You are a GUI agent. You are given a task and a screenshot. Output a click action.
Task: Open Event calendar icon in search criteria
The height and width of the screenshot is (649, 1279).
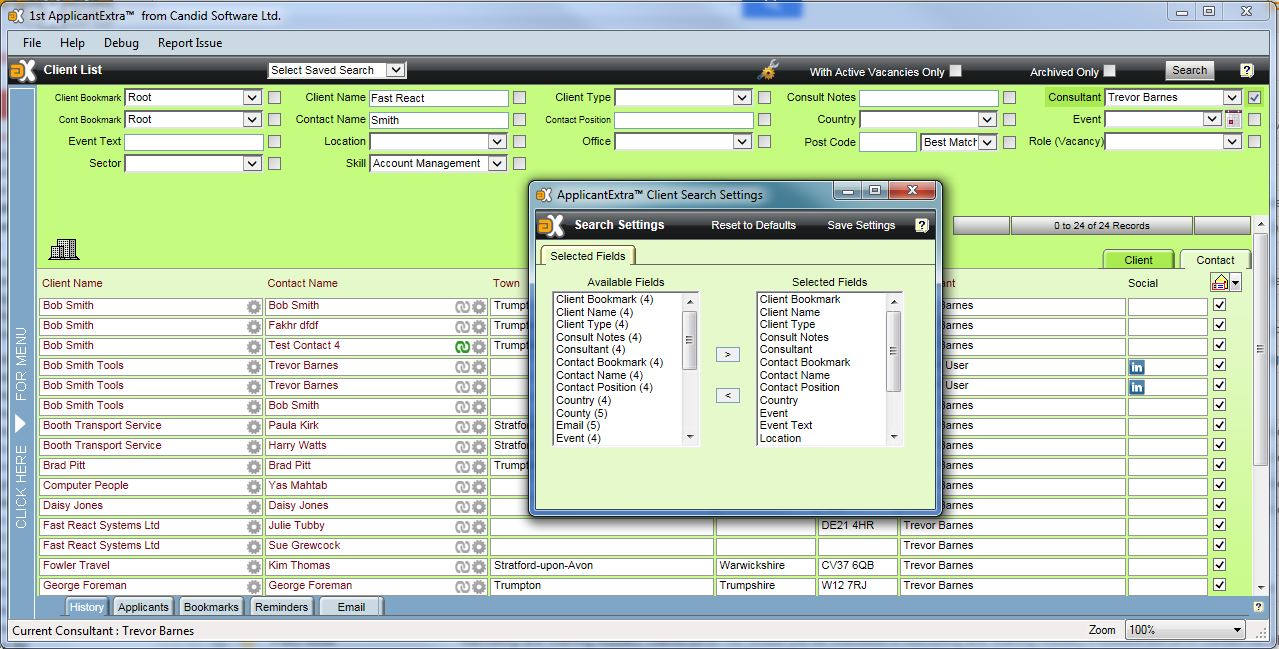[1232, 120]
